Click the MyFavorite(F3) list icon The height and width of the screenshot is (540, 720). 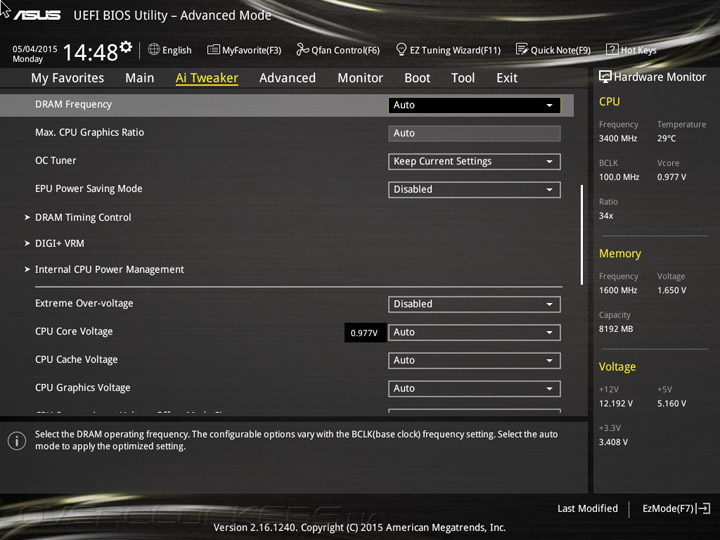point(213,50)
